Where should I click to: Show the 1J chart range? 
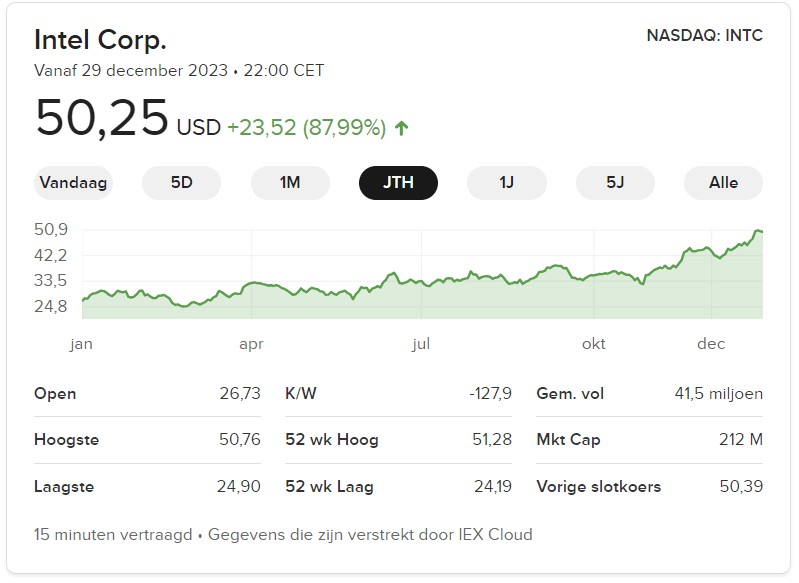tap(506, 183)
